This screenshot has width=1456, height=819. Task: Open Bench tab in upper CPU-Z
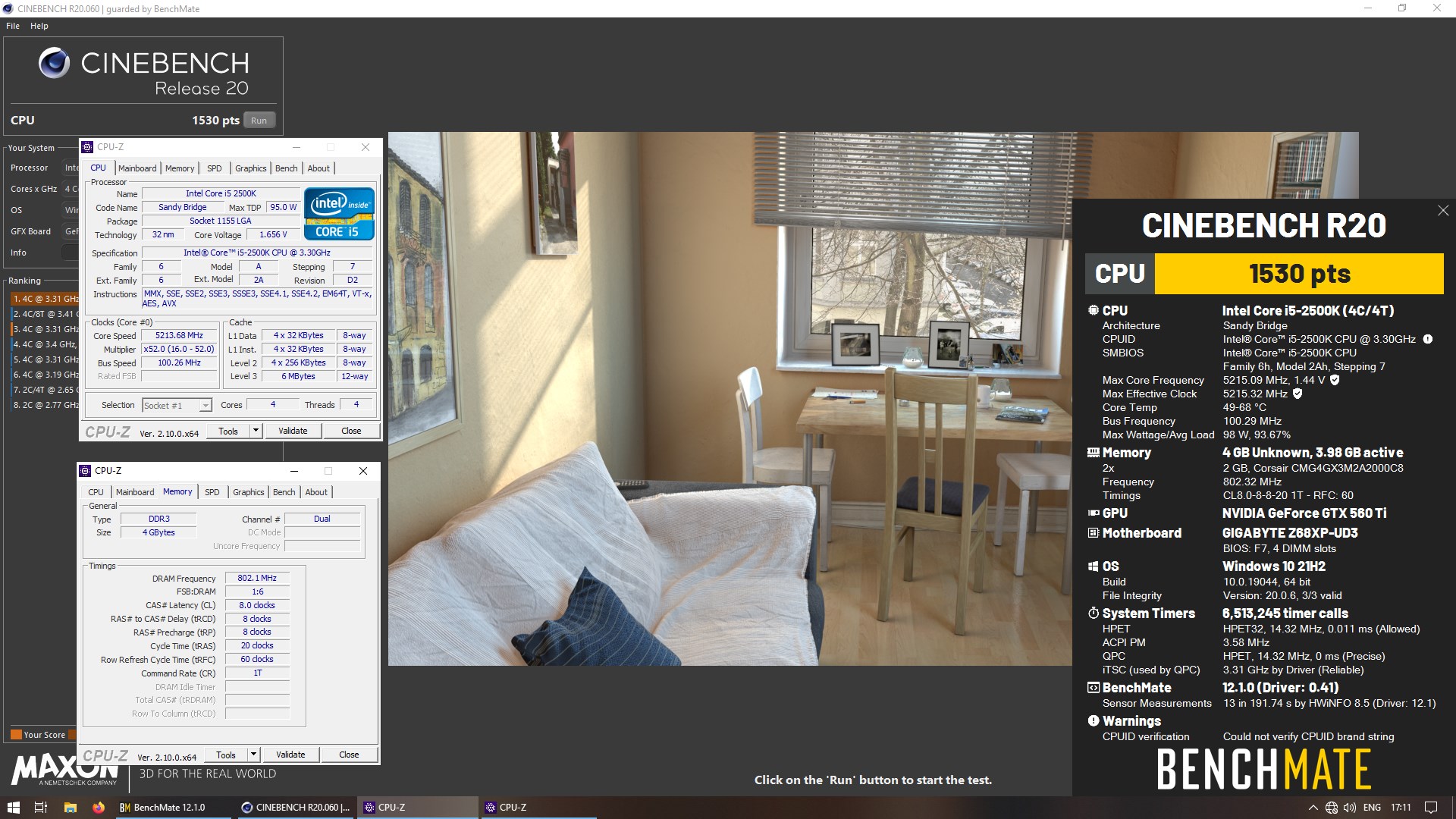click(x=286, y=168)
